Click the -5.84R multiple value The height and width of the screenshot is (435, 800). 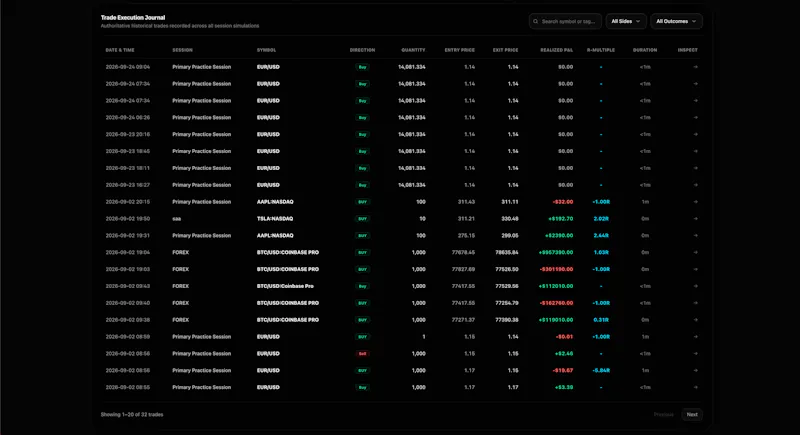601,370
